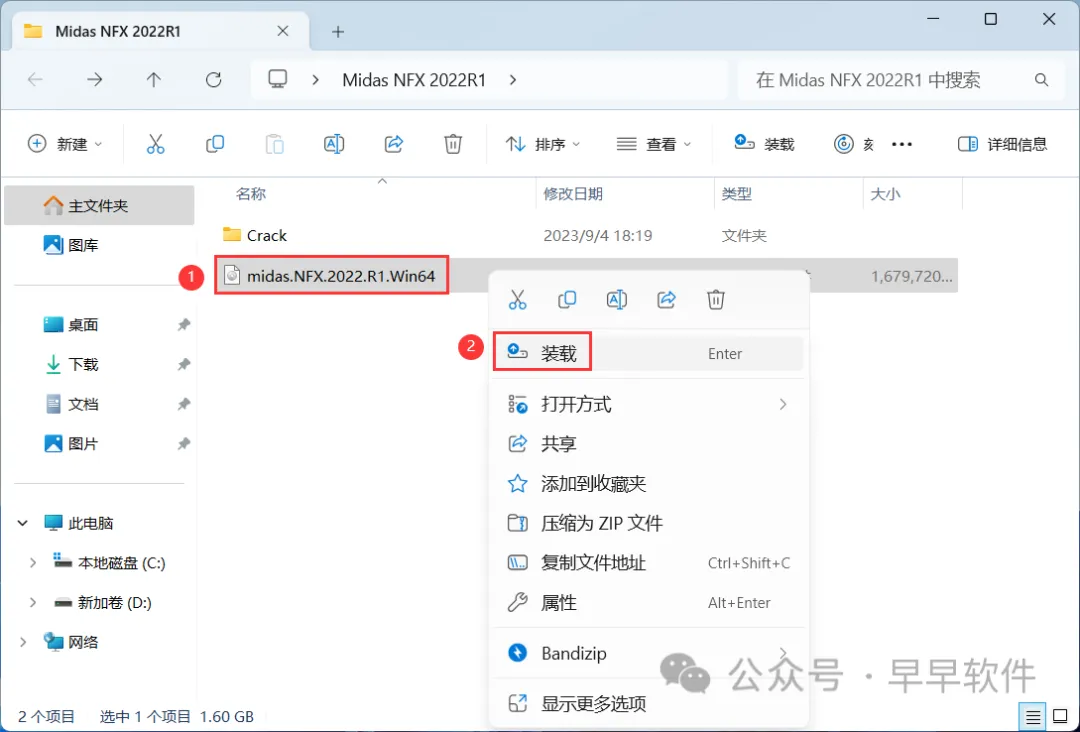Viewport: 1080px width, 732px height.
Task: Expand 新加卷 (D:) node
Action: (x=32, y=603)
